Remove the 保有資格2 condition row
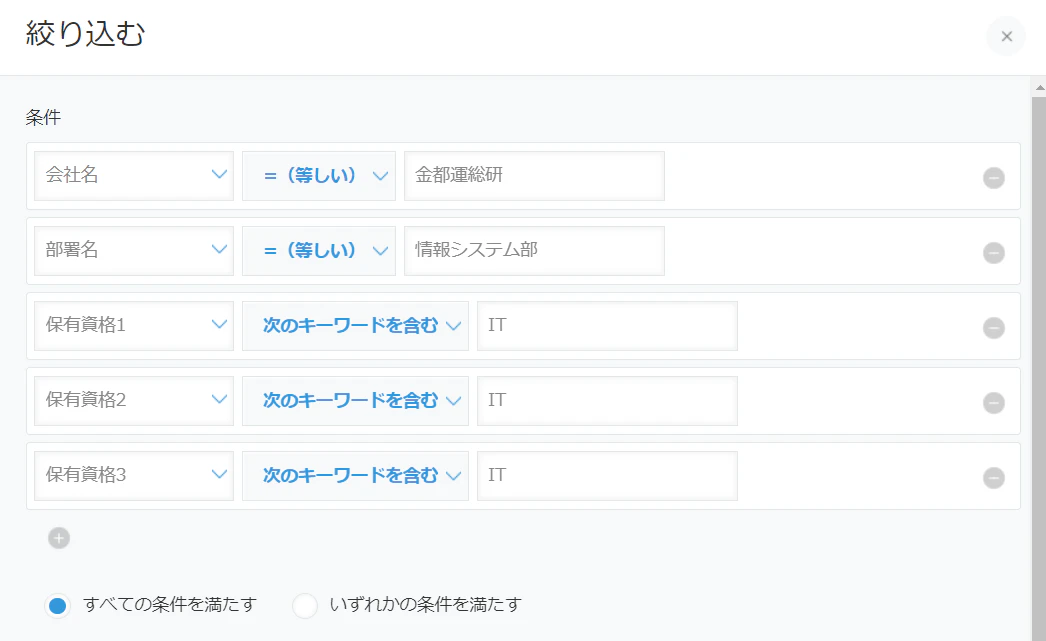The image size is (1046, 641). 993,403
